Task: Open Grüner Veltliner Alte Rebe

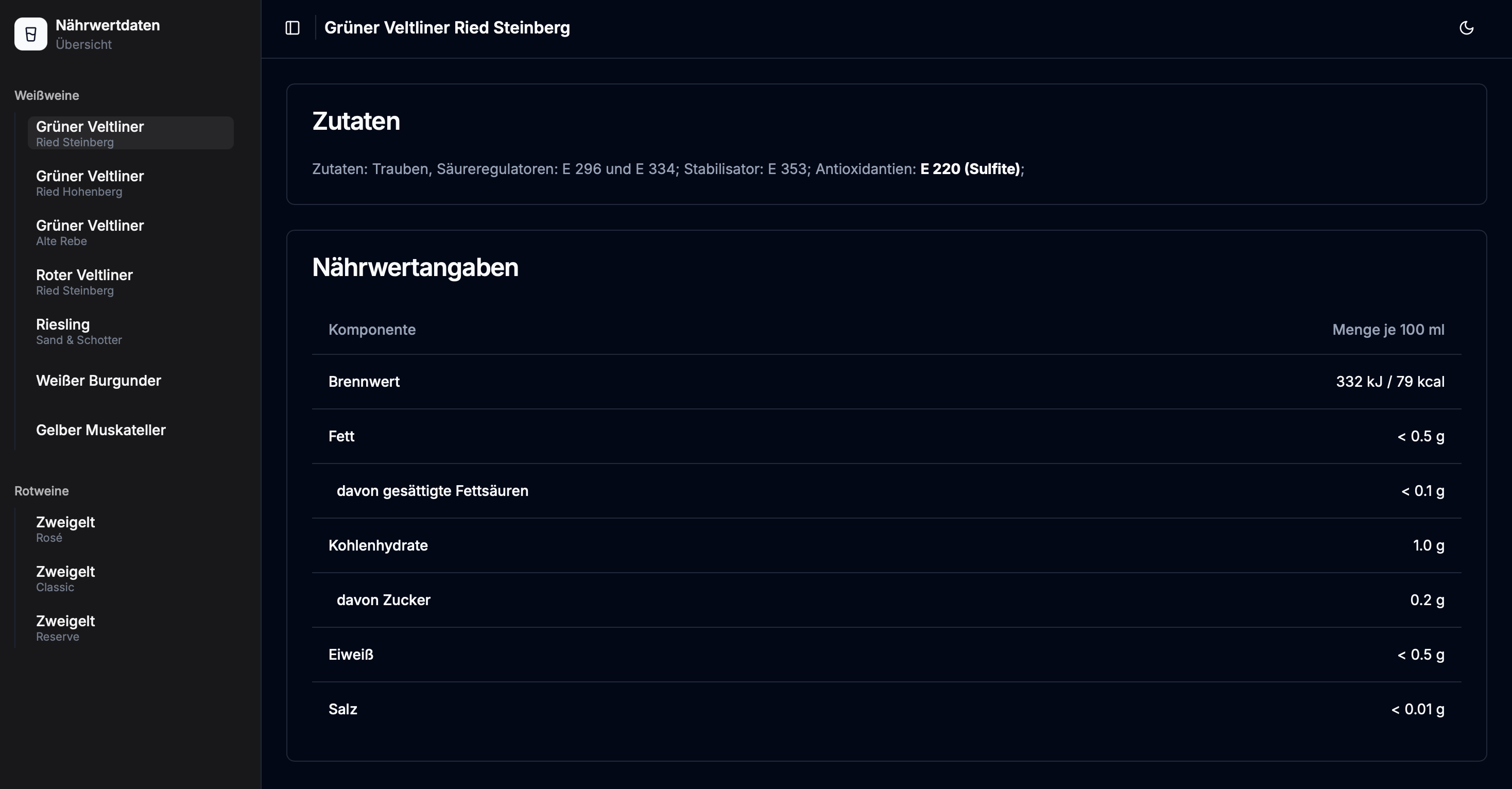Action: pos(130,232)
